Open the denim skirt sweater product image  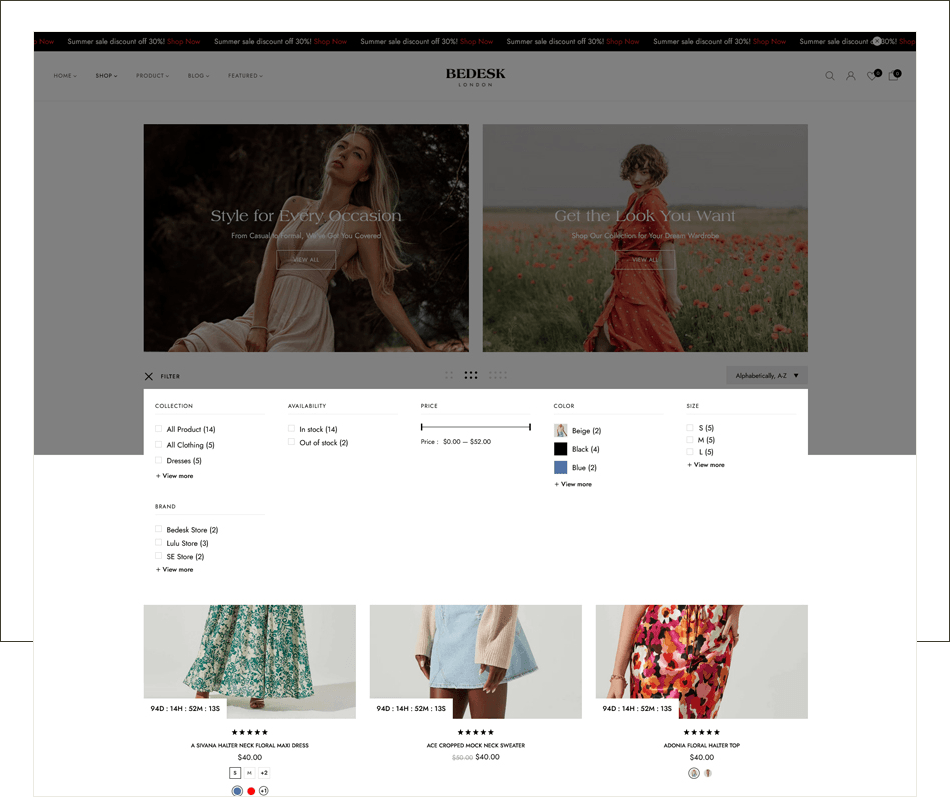[476, 661]
